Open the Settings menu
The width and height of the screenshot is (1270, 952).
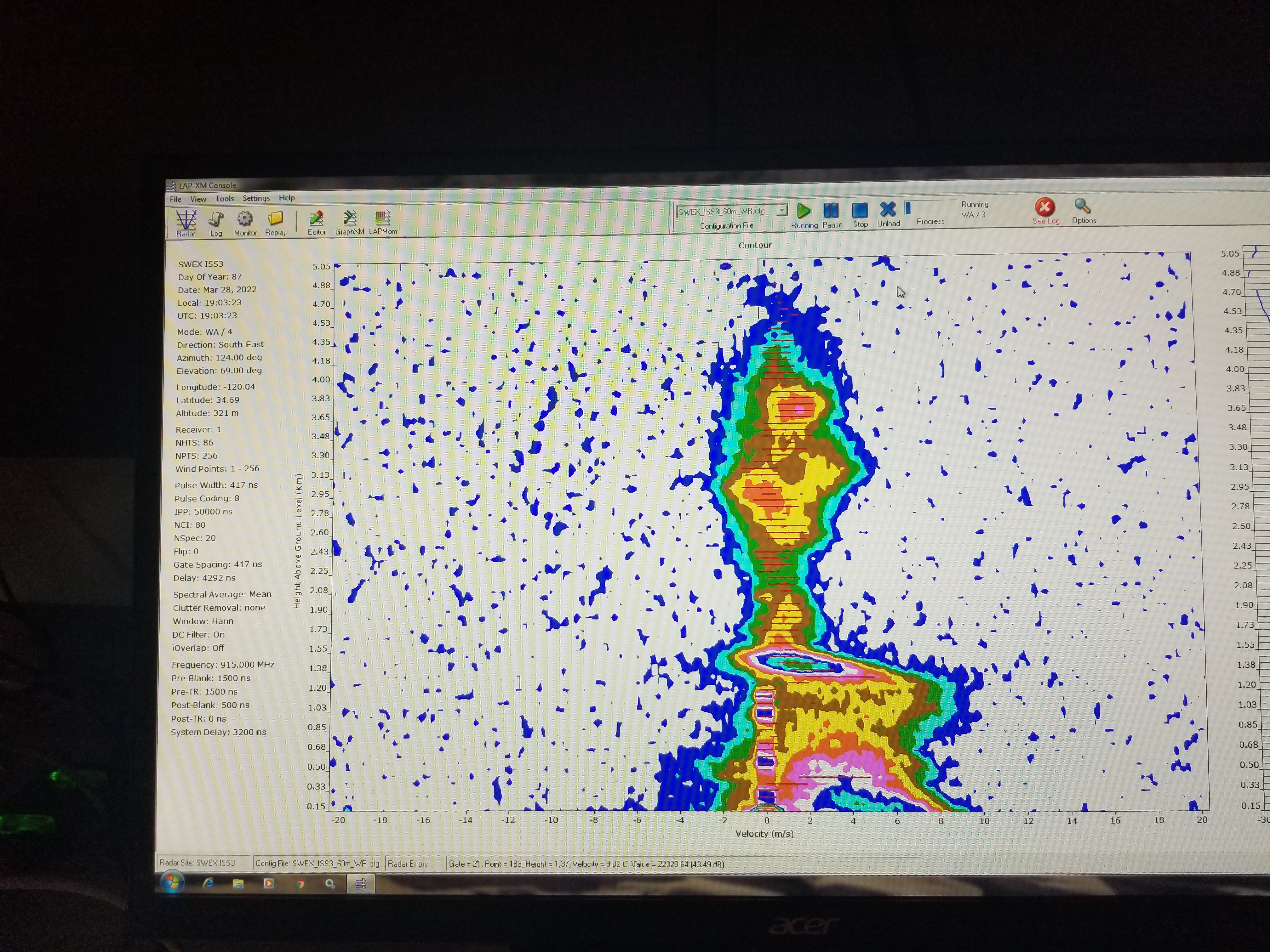[x=256, y=198]
